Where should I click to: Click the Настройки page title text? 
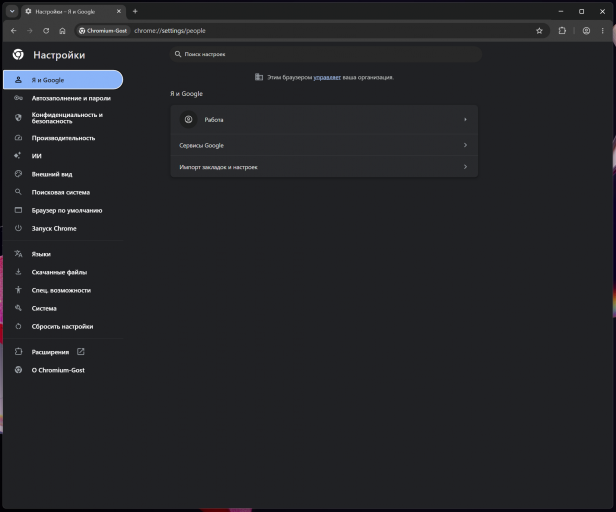coord(59,55)
